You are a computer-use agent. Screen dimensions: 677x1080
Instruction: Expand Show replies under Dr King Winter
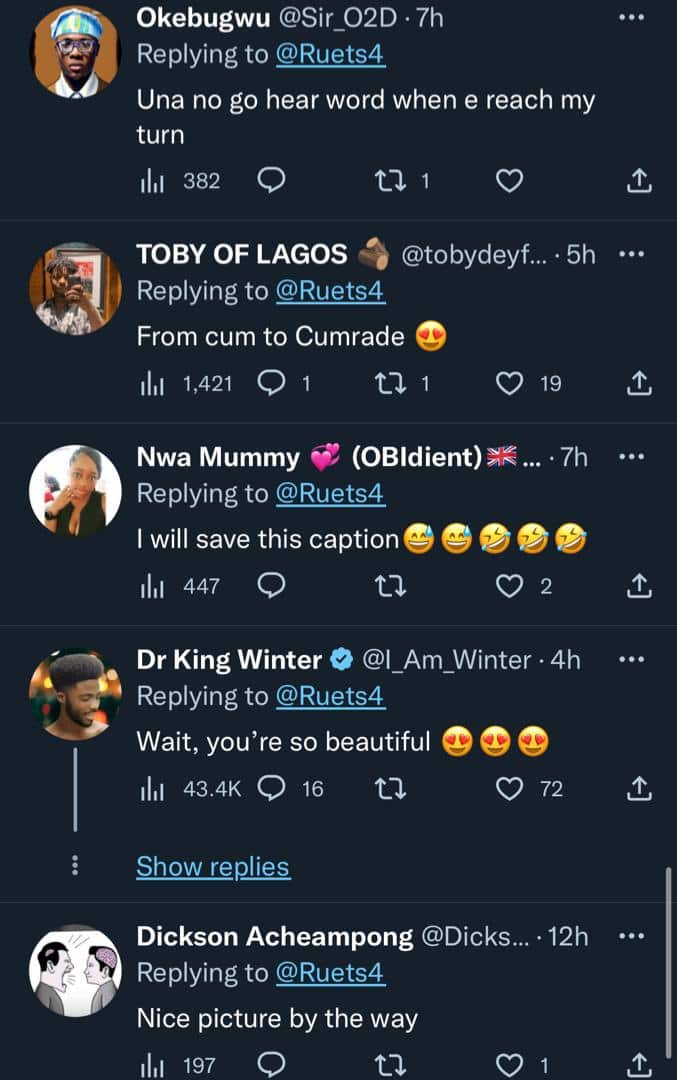point(213,867)
